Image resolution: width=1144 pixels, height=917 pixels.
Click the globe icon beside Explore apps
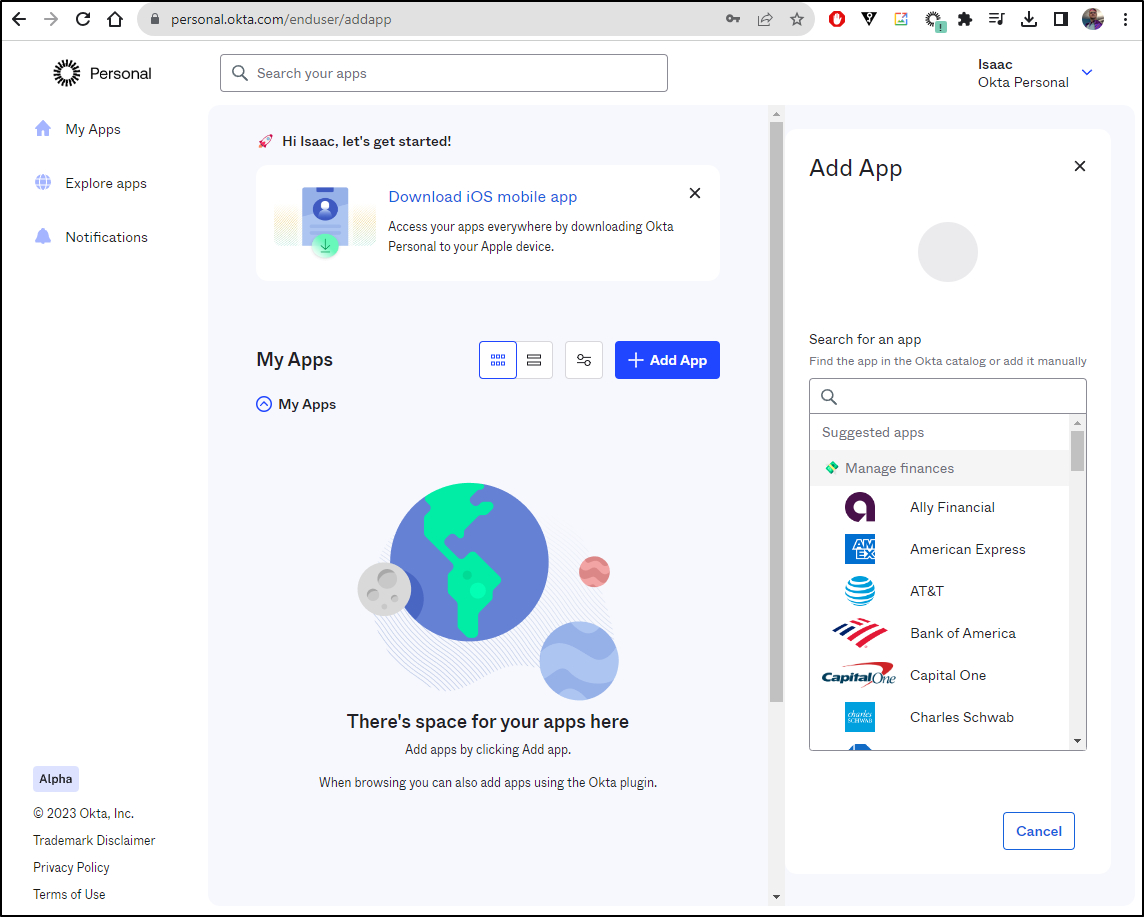pyautogui.click(x=43, y=182)
